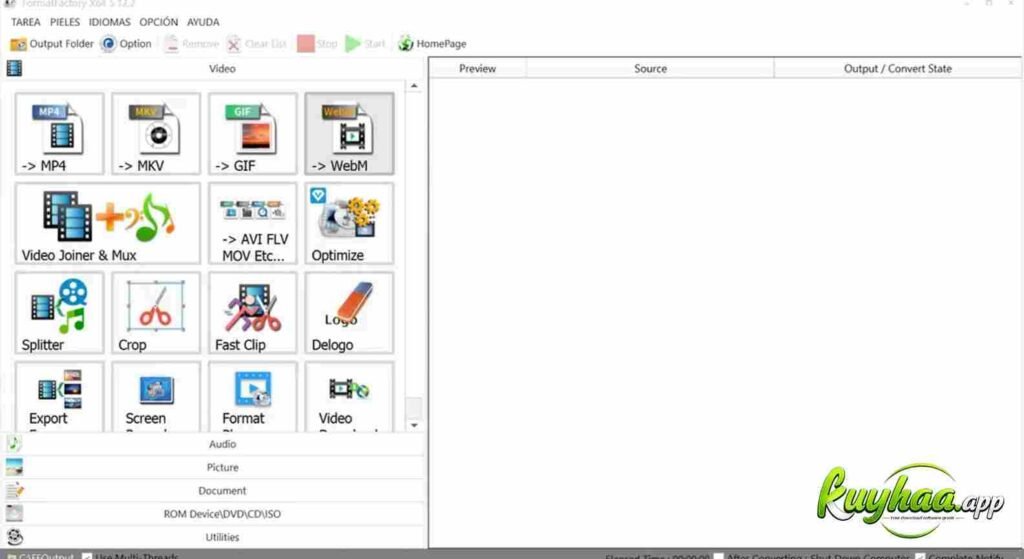Open the Optimize video tool

tap(349, 223)
